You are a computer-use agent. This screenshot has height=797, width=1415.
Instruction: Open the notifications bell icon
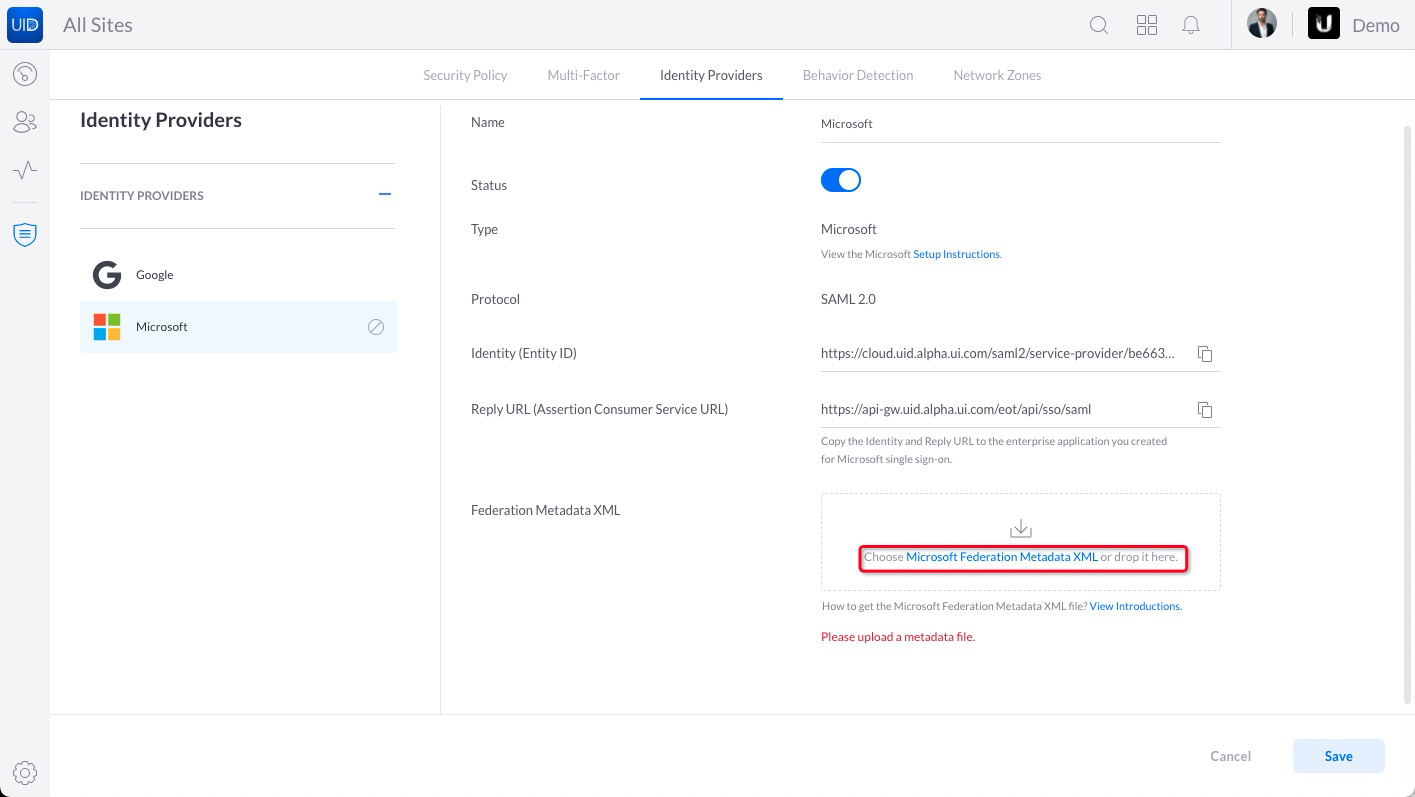pos(1191,25)
